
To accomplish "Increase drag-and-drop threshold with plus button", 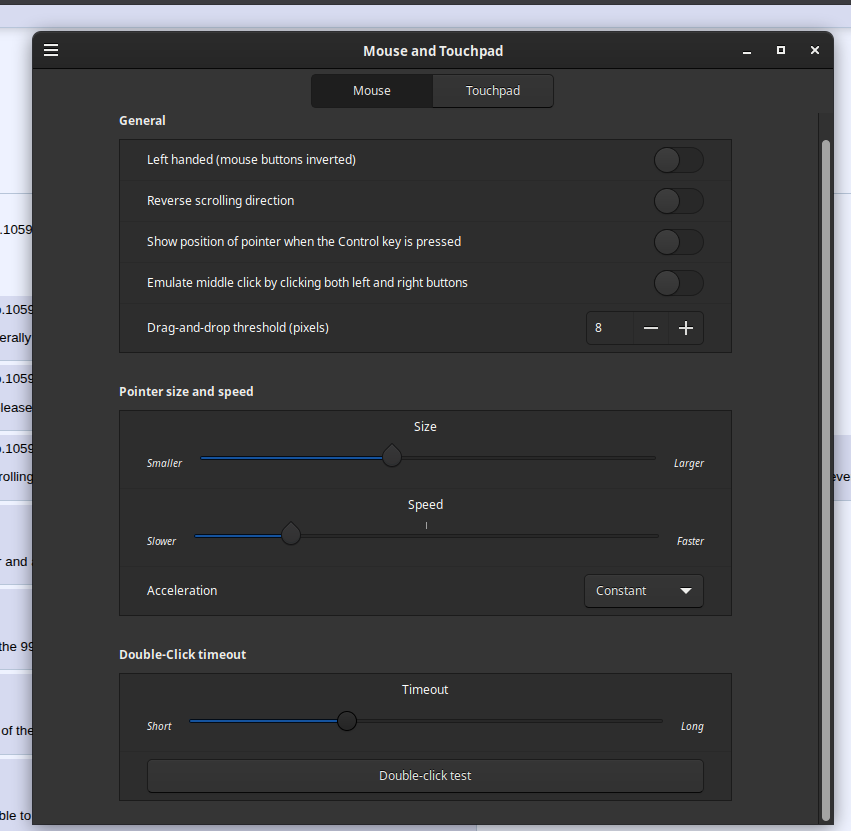I will [686, 328].
